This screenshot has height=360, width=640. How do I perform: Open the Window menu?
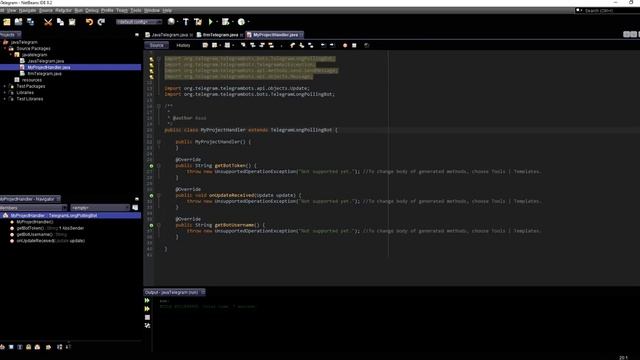click(x=152, y=10)
